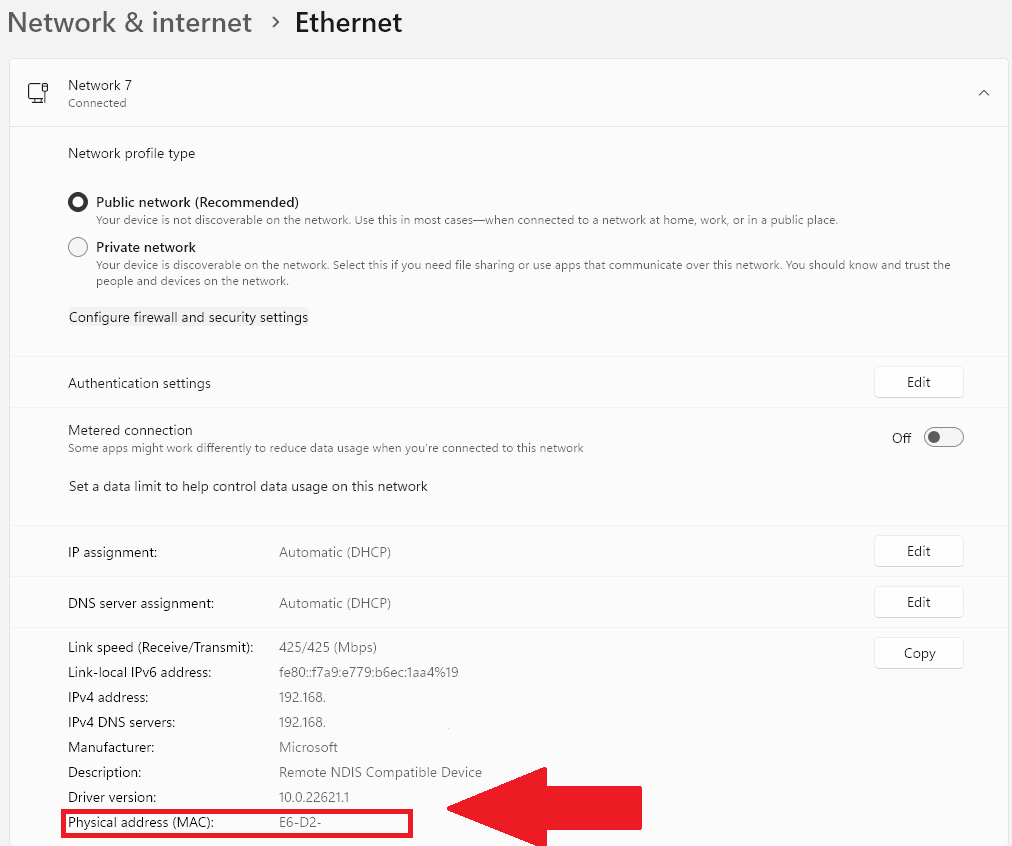Screen dimensions: 1012x846
Task: Navigate back via Network & internet breadcrumb
Action: pyautogui.click(x=129, y=22)
